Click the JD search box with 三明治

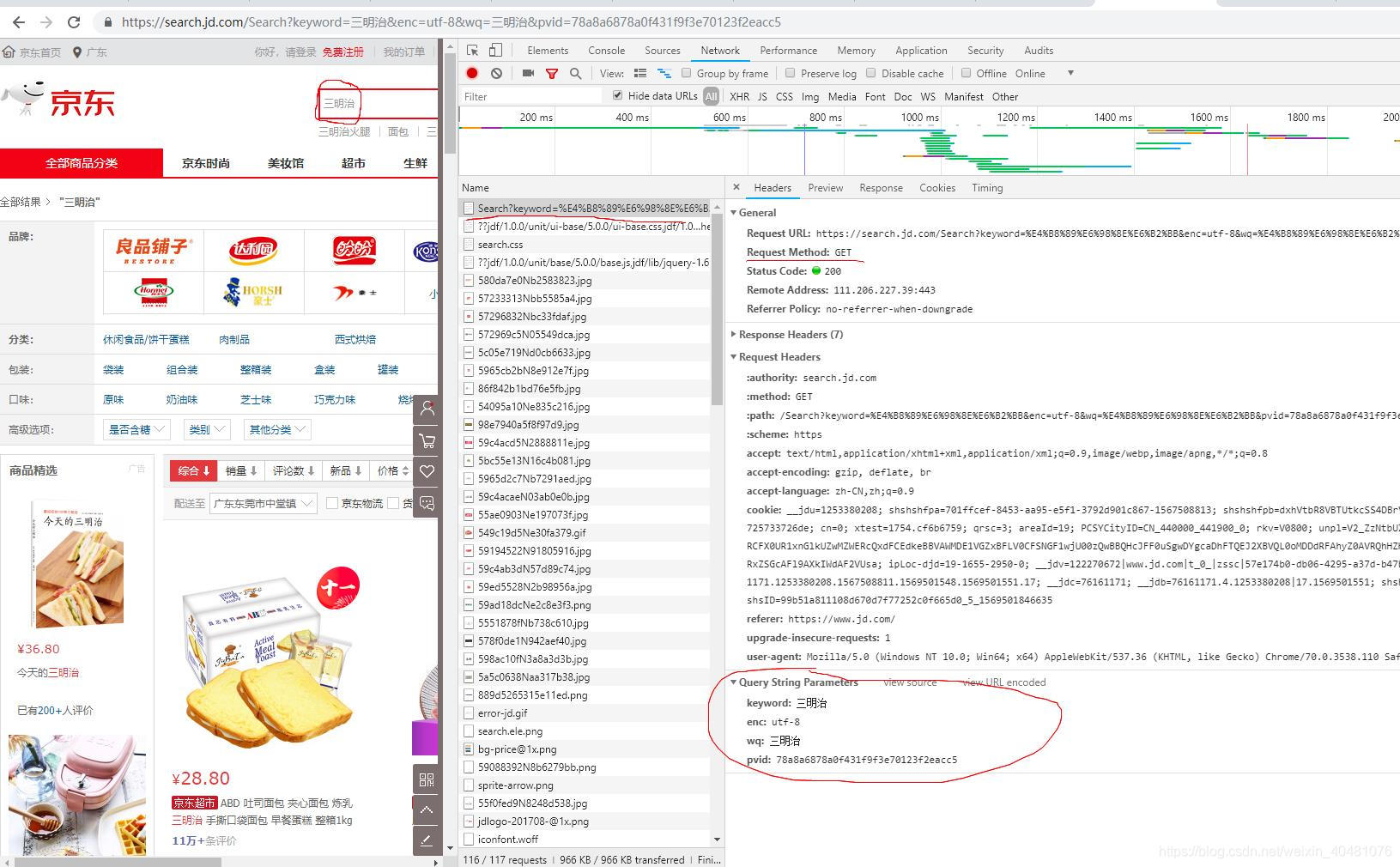[x=378, y=103]
